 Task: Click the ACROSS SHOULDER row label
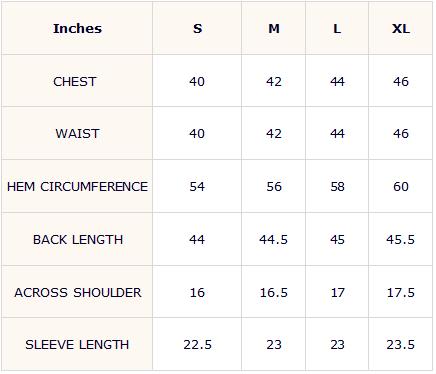[78, 293]
